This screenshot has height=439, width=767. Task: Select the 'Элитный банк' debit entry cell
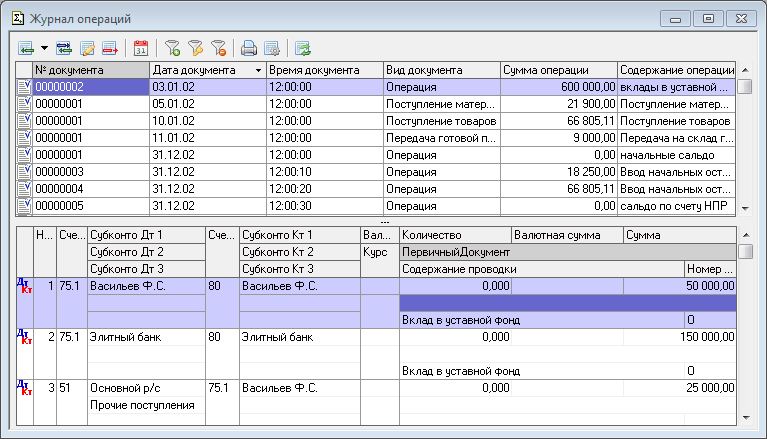pyautogui.click(x=146, y=338)
